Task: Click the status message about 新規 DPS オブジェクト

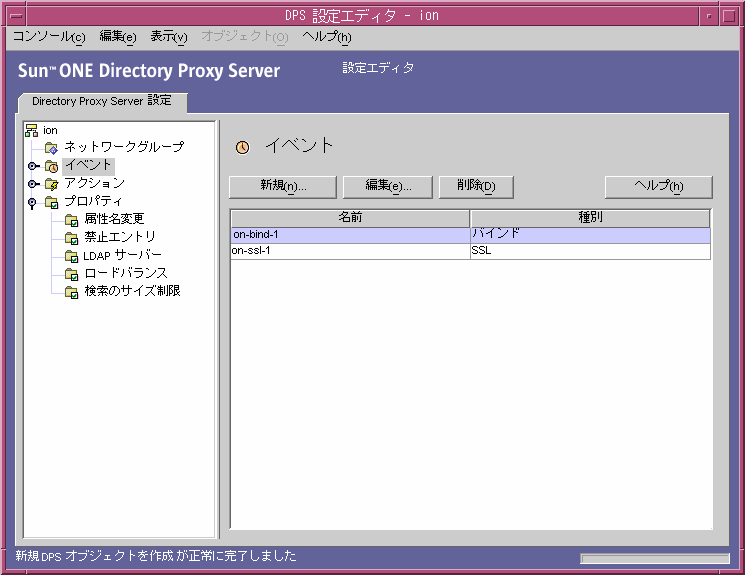Action: tap(156, 556)
